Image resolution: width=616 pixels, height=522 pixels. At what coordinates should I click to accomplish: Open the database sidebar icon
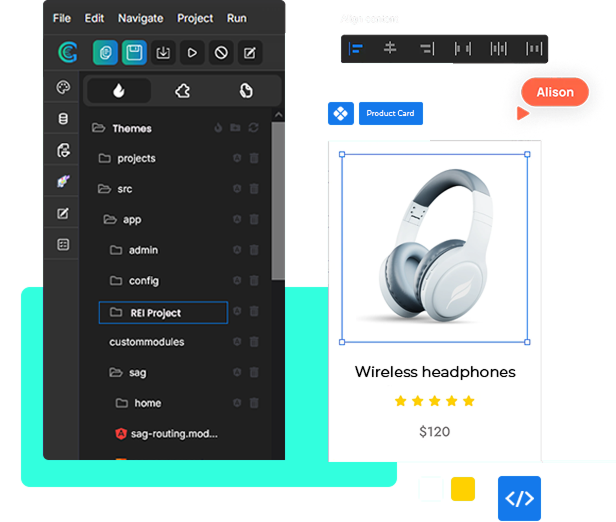coord(63,119)
